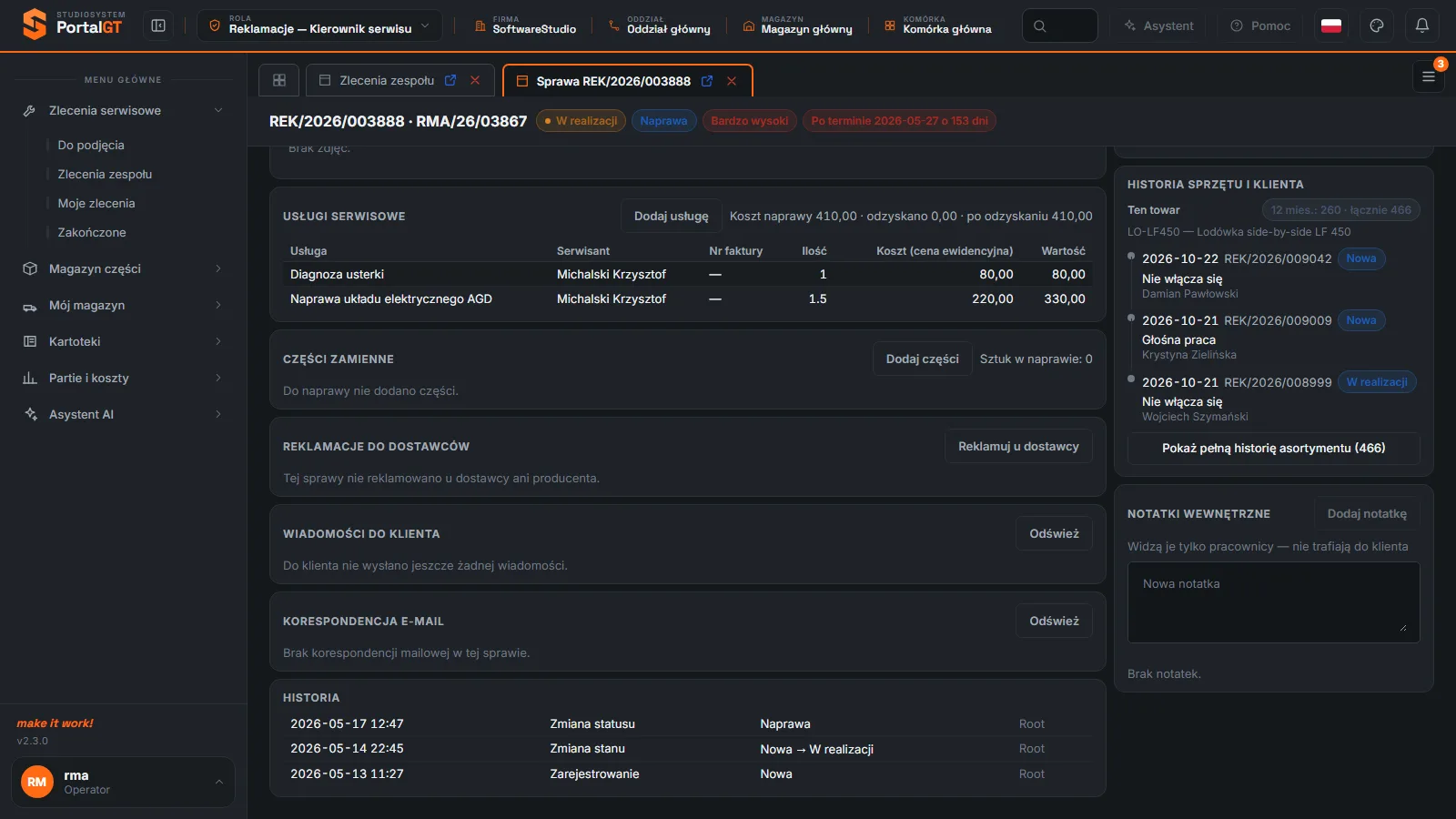Toggle the sidebar collapse icon
Screen dimensions: 1456x819
158,25
